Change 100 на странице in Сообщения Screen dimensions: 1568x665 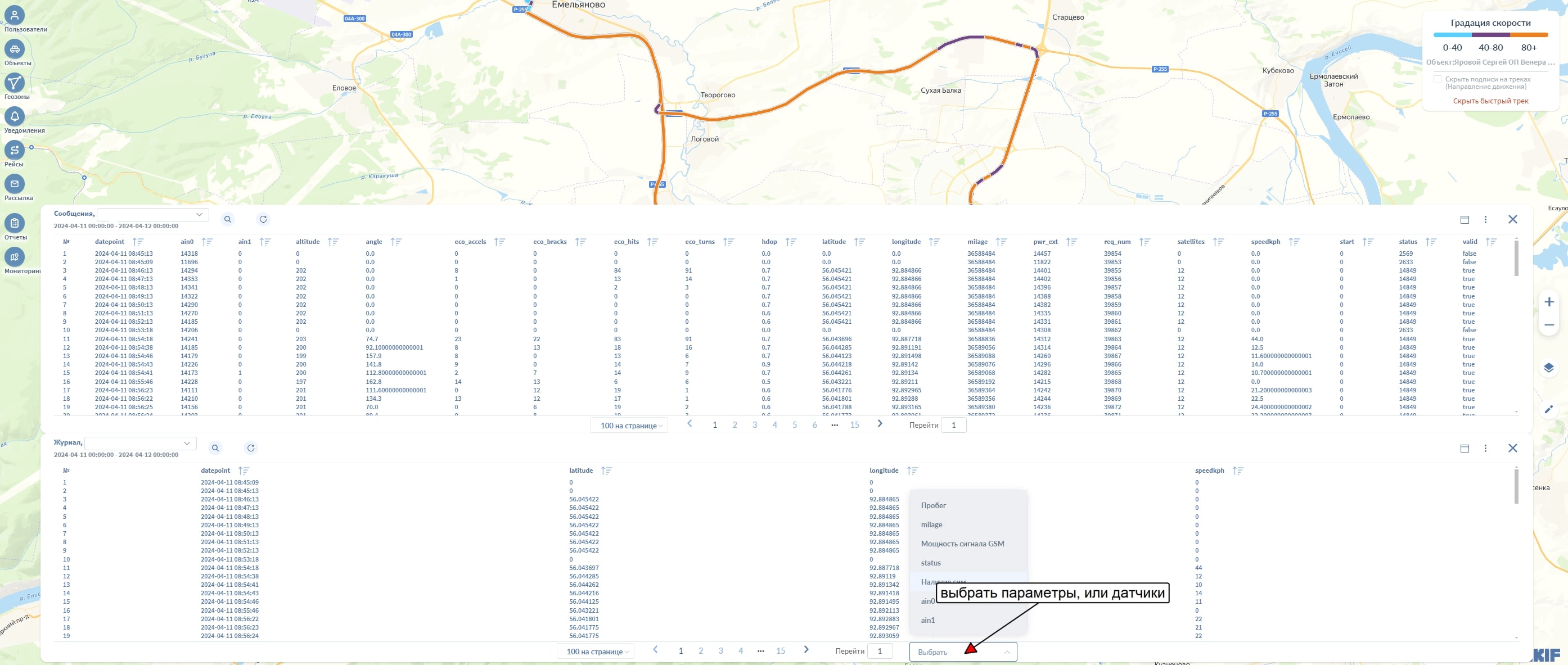tap(629, 426)
